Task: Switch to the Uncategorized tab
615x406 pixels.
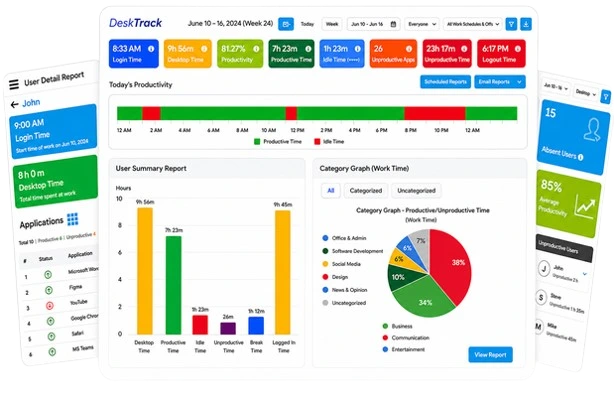Action: click(x=416, y=191)
